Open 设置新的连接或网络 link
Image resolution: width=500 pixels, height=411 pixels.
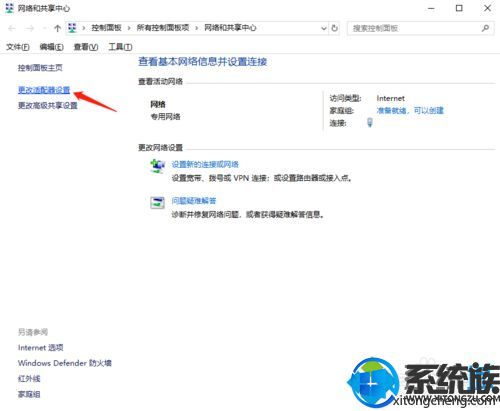(205, 164)
